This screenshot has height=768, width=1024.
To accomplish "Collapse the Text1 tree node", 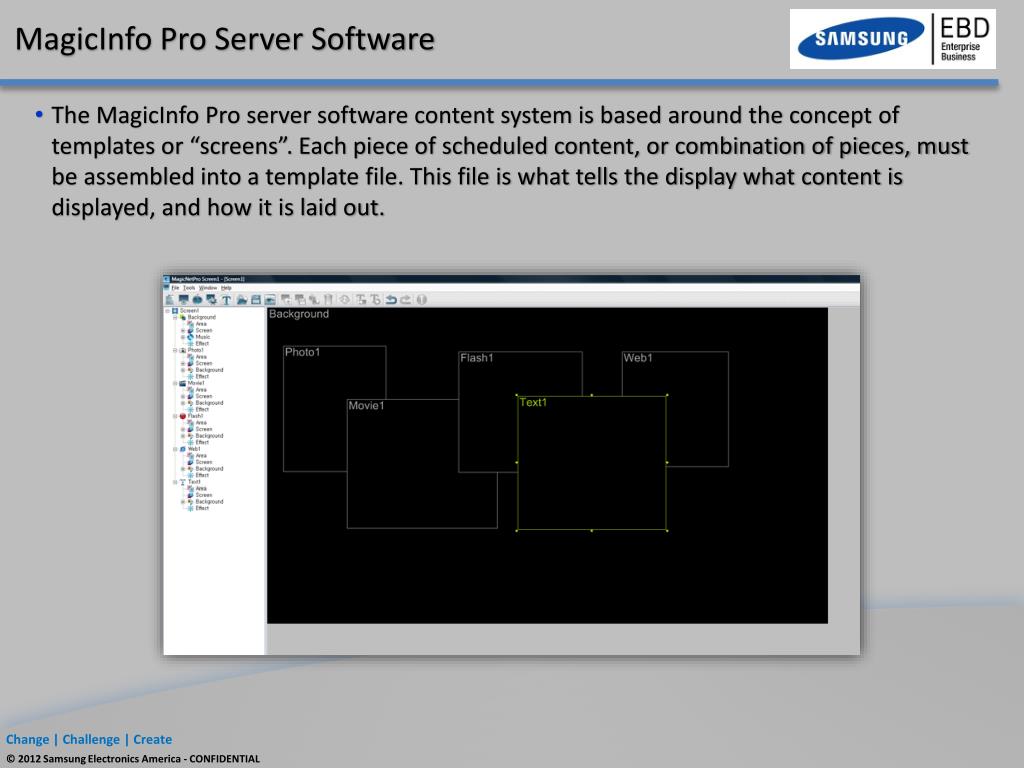I will pos(175,482).
